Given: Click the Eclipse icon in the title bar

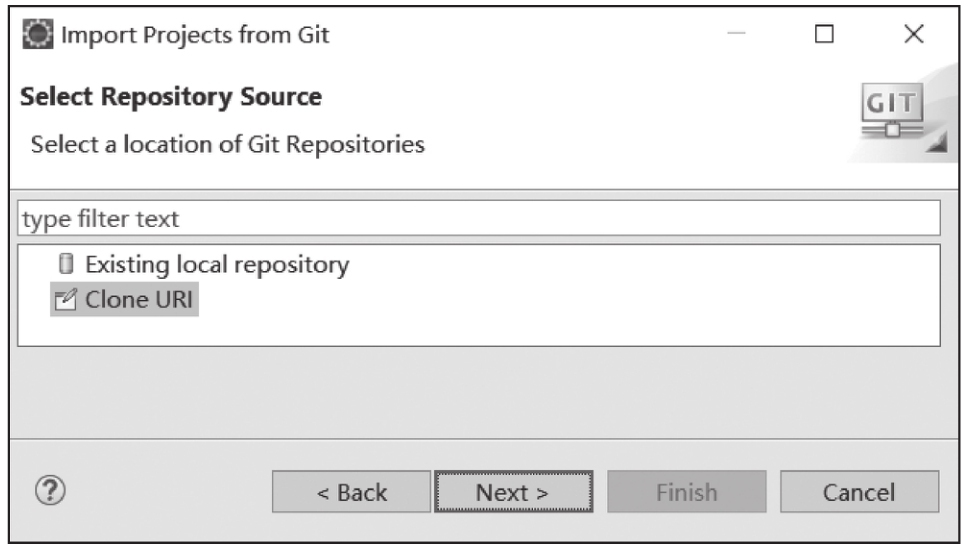Looking at the screenshot, I should tap(38, 34).
